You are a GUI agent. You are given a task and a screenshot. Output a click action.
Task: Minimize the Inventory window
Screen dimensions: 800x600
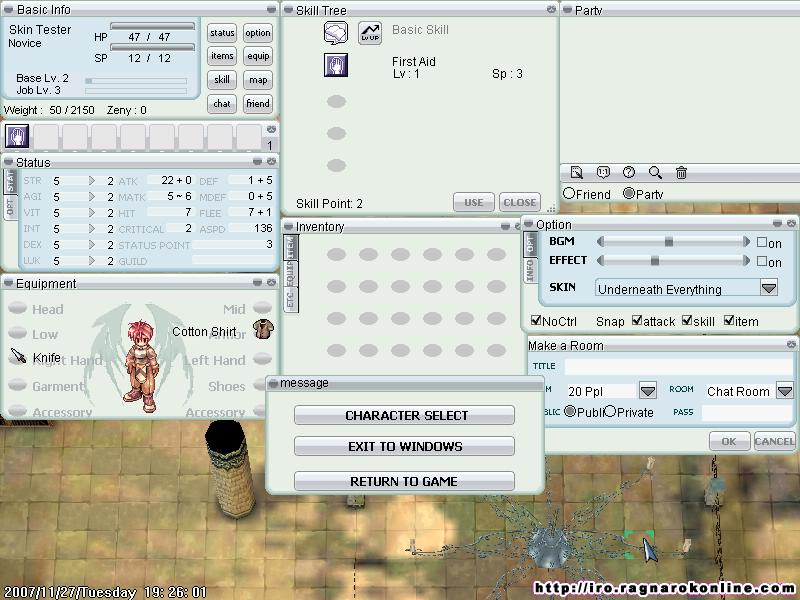click(x=506, y=226)
